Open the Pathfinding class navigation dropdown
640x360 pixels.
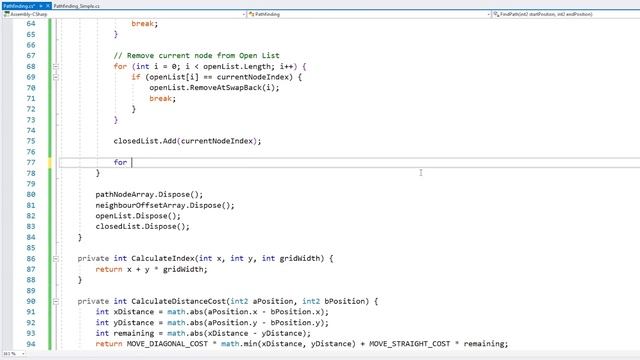pyautogui.click(x=369, y=14)
